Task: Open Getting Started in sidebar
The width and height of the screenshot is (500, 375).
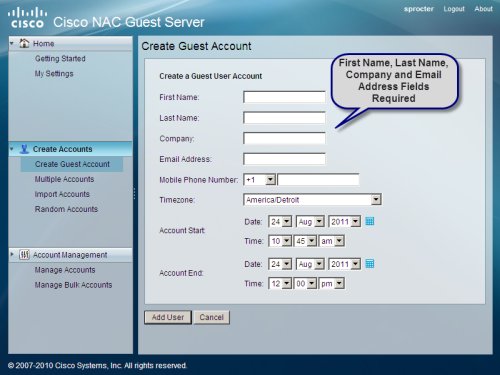Action: click(60, 59)
